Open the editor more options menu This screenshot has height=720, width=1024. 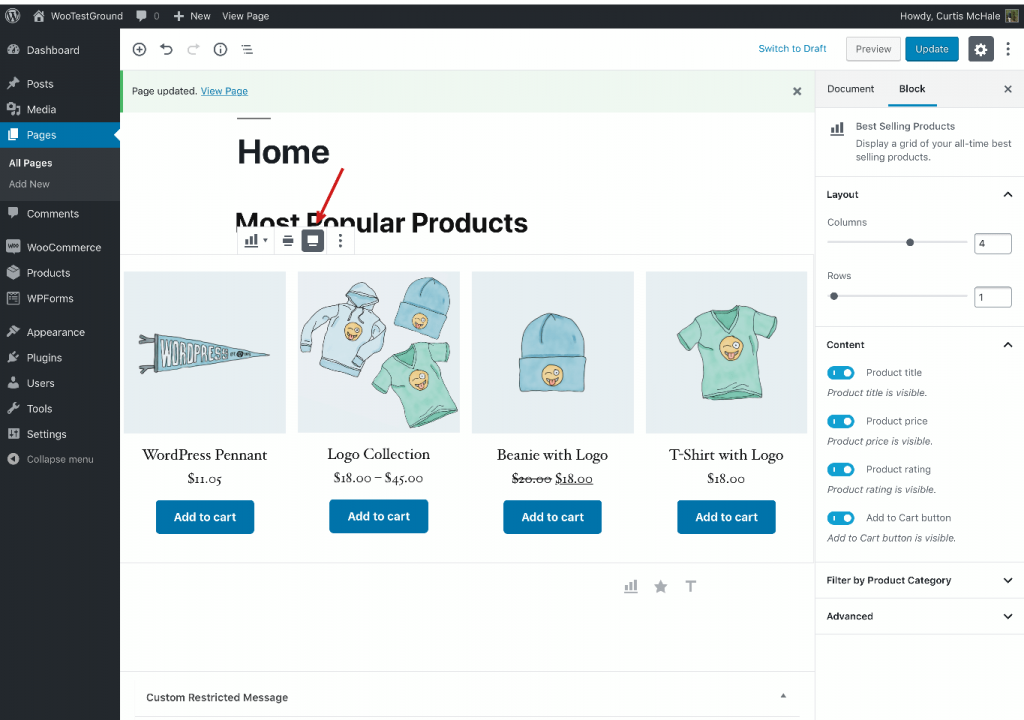point(1008,49)
